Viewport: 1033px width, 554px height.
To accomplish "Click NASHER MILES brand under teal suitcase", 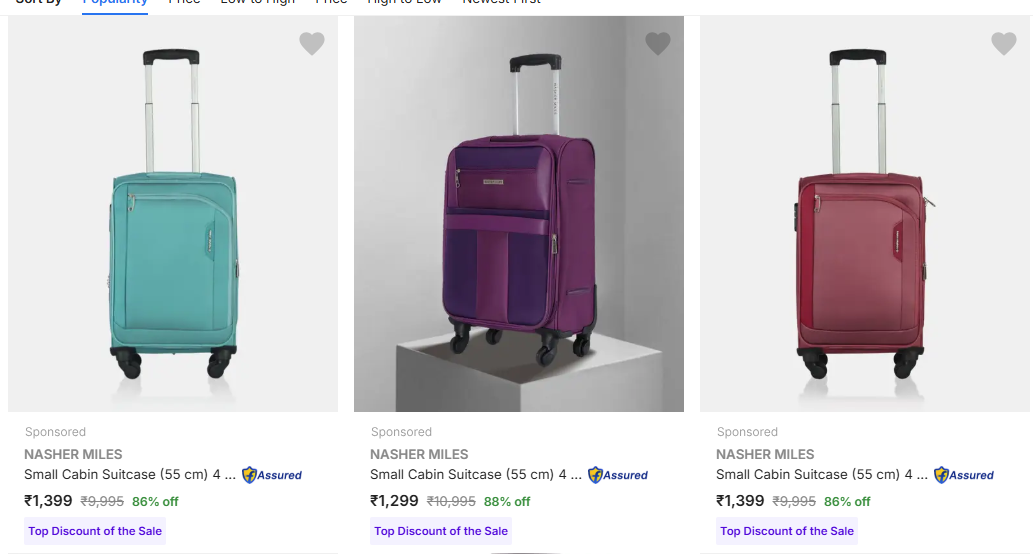I will [x=73, y=454].
